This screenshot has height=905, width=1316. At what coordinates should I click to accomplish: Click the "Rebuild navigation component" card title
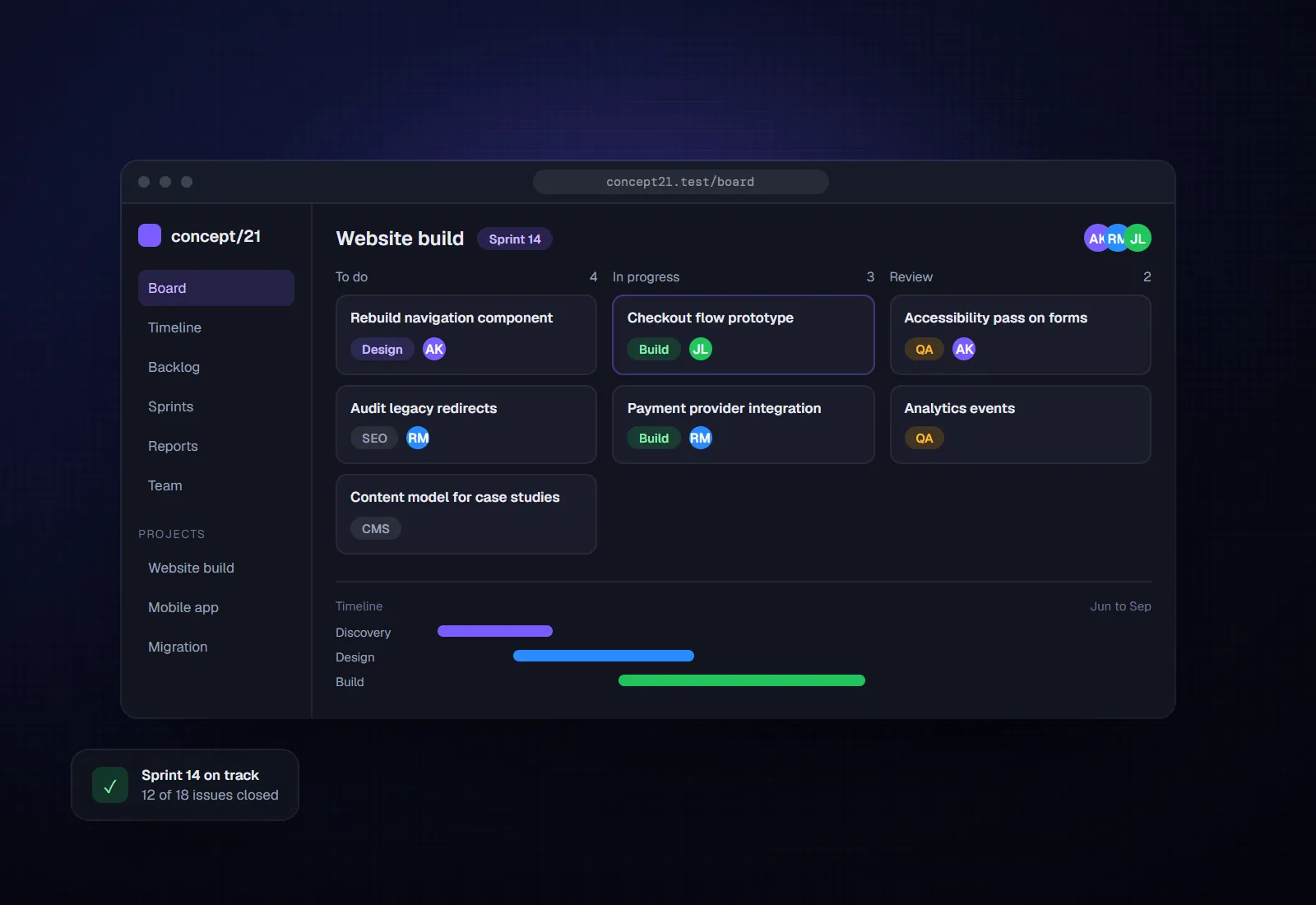click(x=452, y=318)
